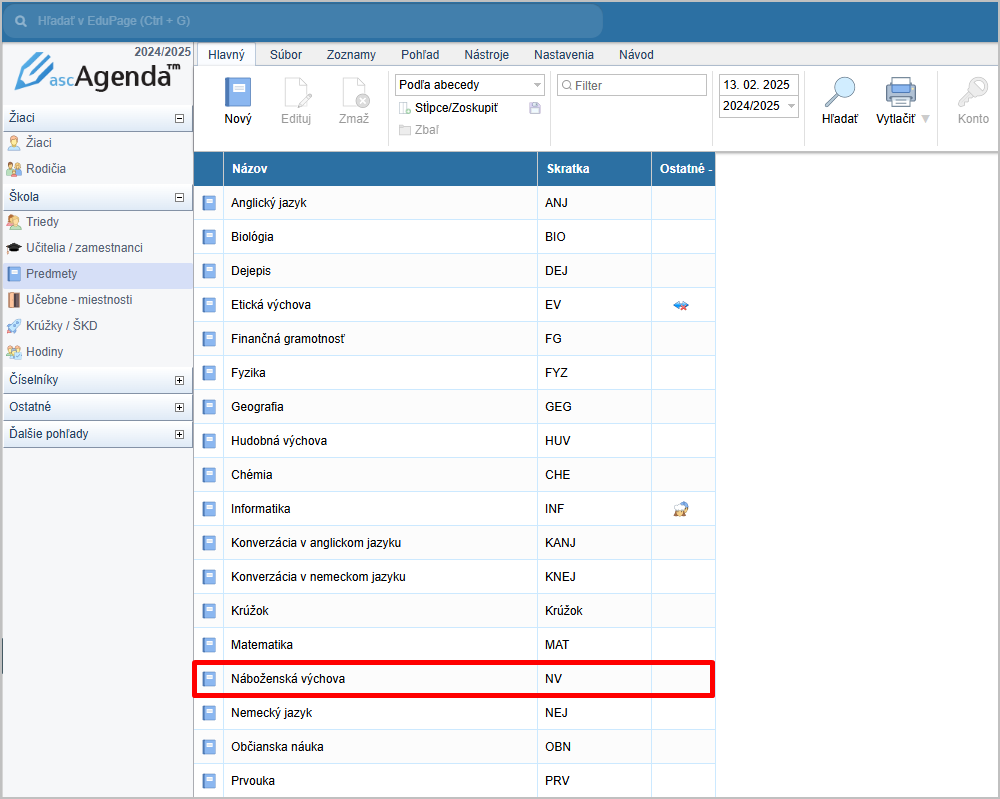This screenshot has width=1000, height=799.
Task: Open the Podľa abecedy sort dropdown
Action: pos(470,85)
